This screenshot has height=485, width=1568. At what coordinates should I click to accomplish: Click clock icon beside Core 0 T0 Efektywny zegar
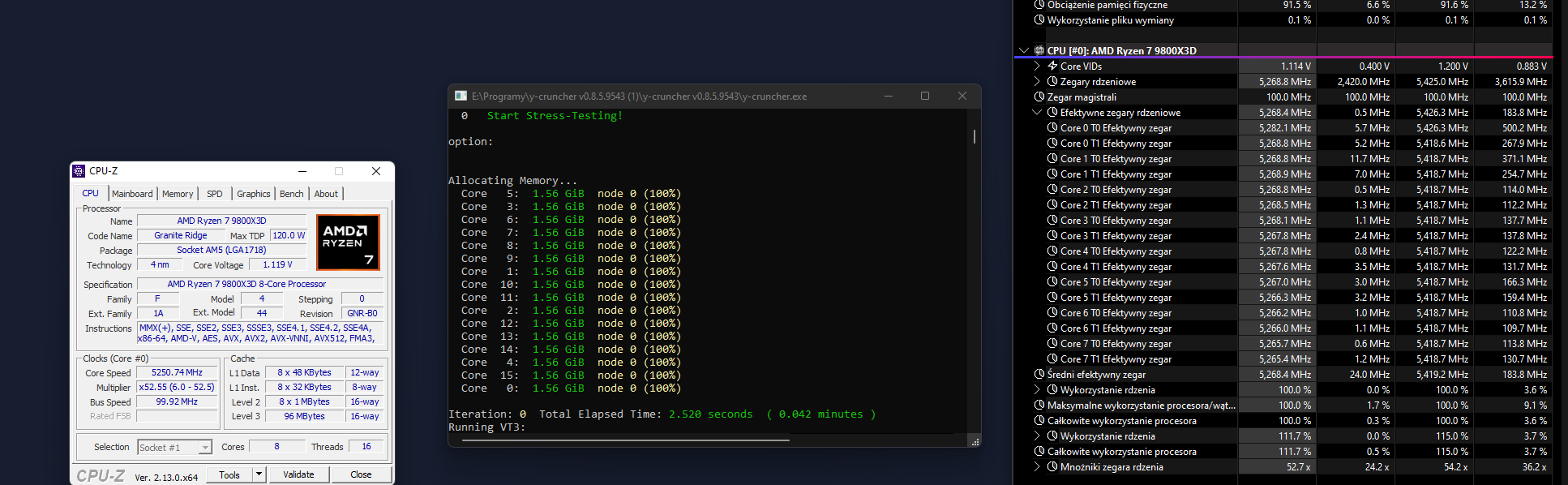click(x=1052, y=127)
